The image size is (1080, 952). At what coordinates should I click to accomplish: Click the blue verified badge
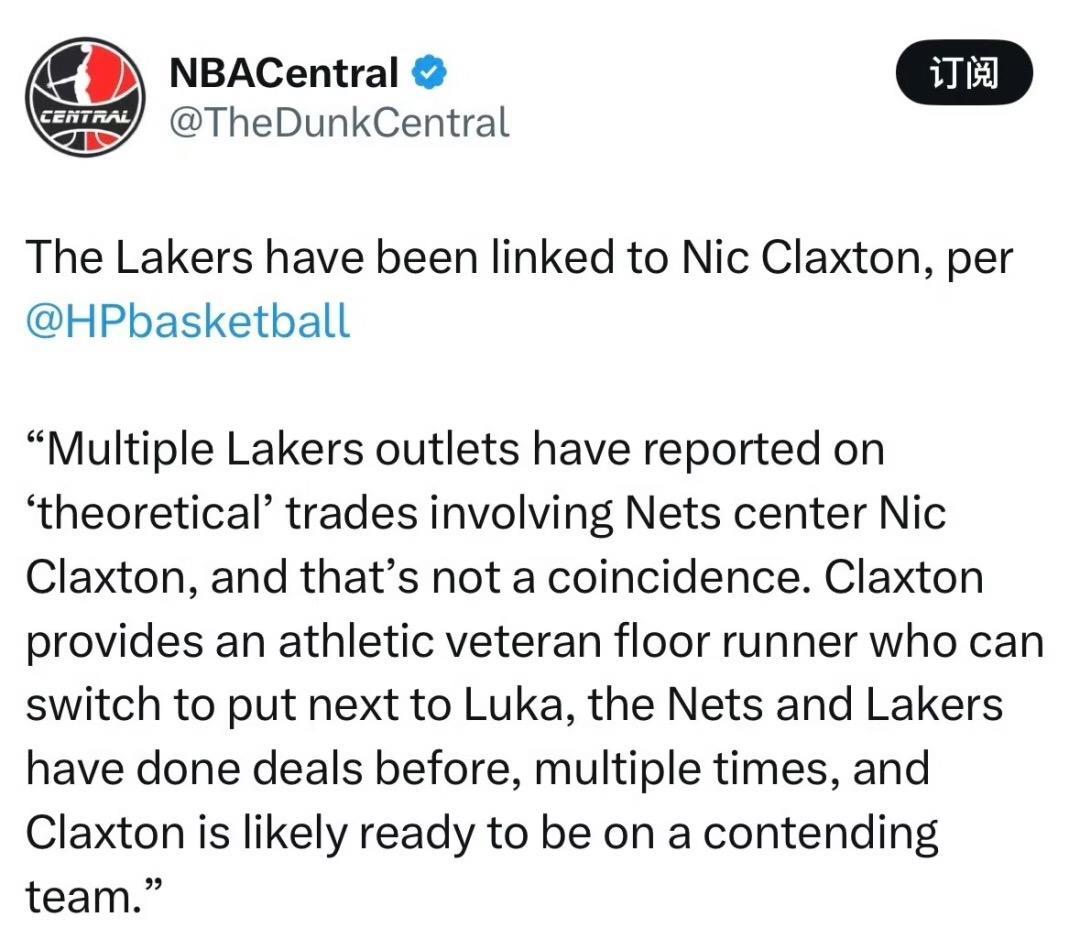430,72
